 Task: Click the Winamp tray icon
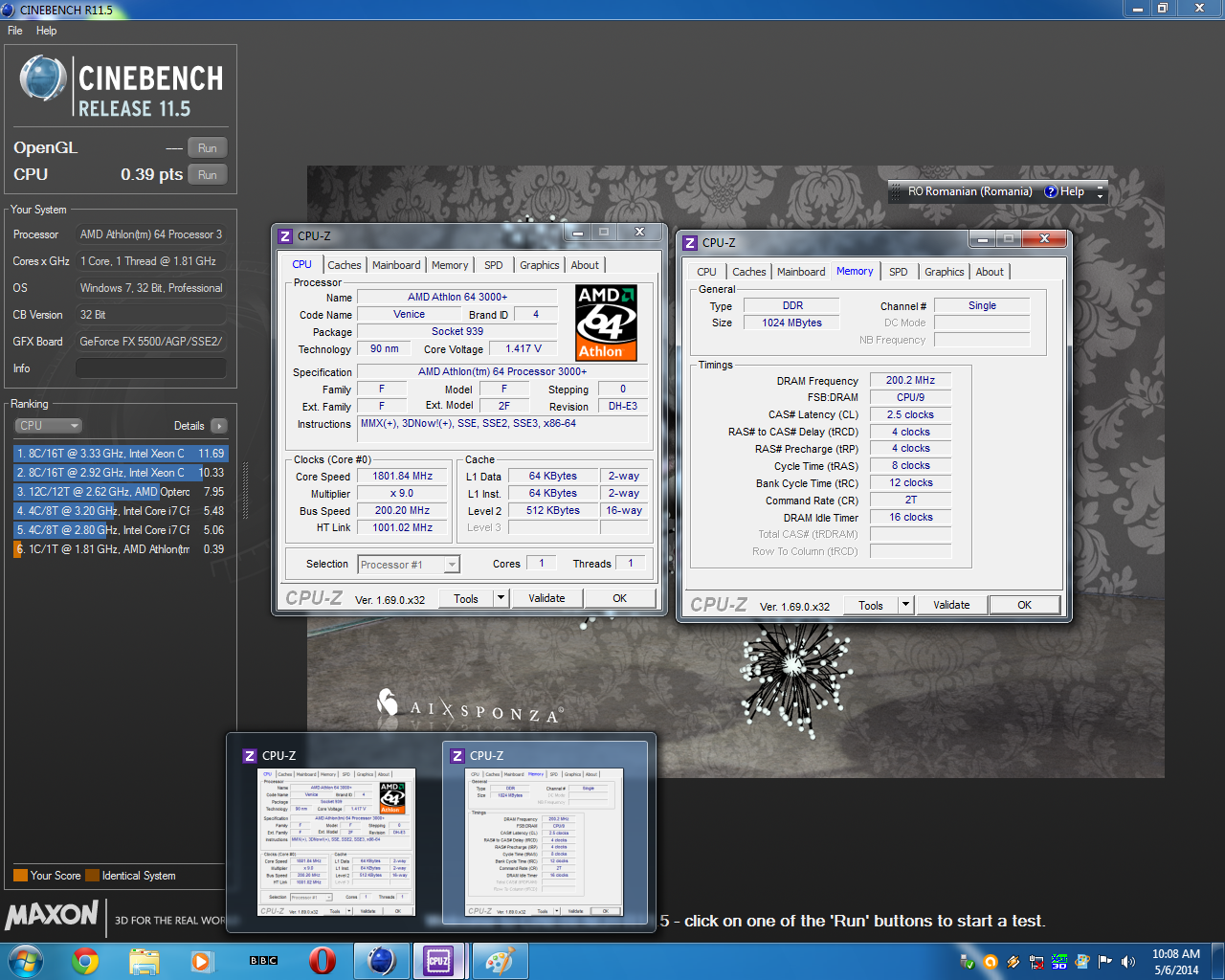click(1013, 962)
